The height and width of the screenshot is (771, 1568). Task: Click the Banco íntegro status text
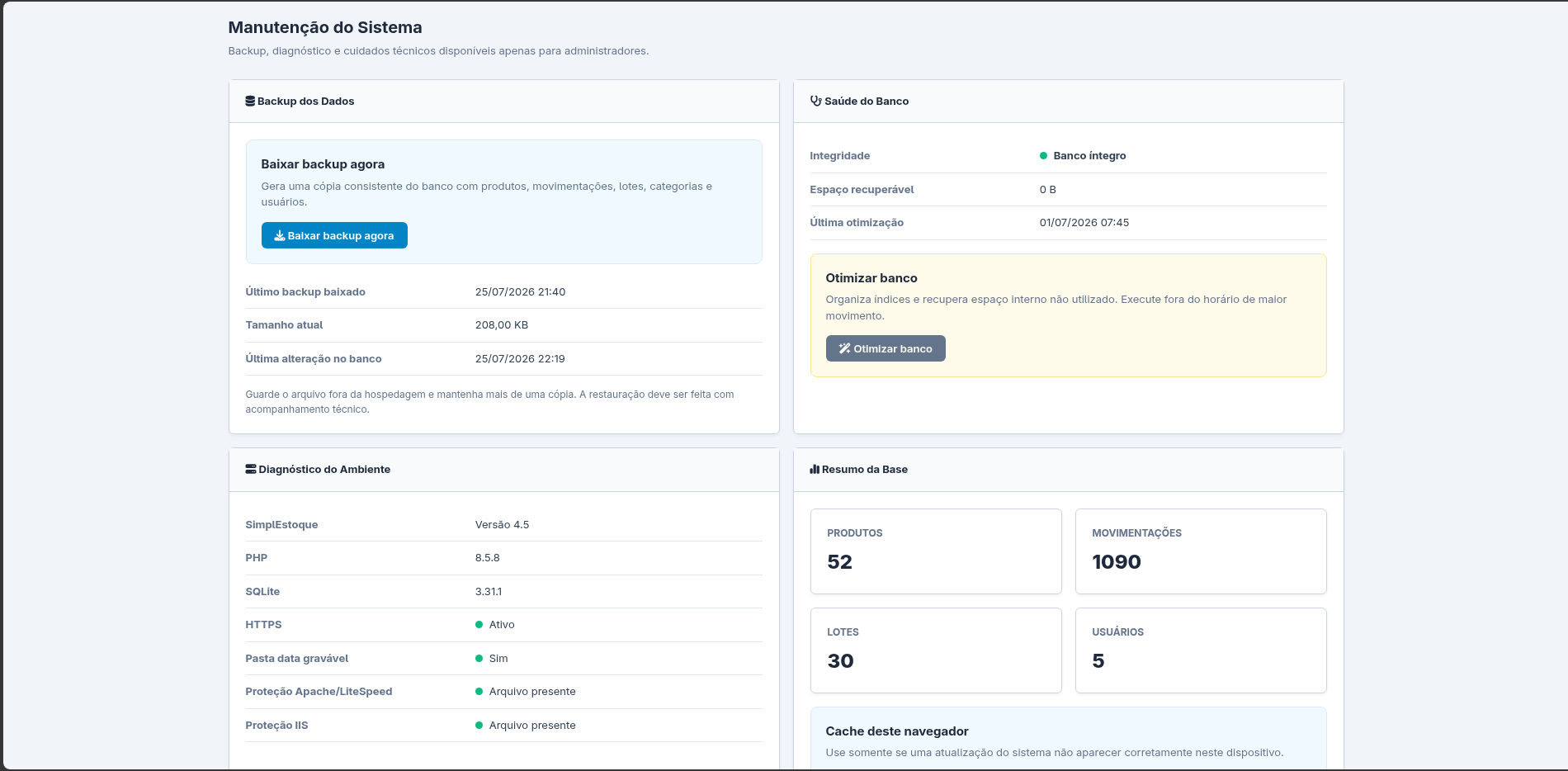1089,155
